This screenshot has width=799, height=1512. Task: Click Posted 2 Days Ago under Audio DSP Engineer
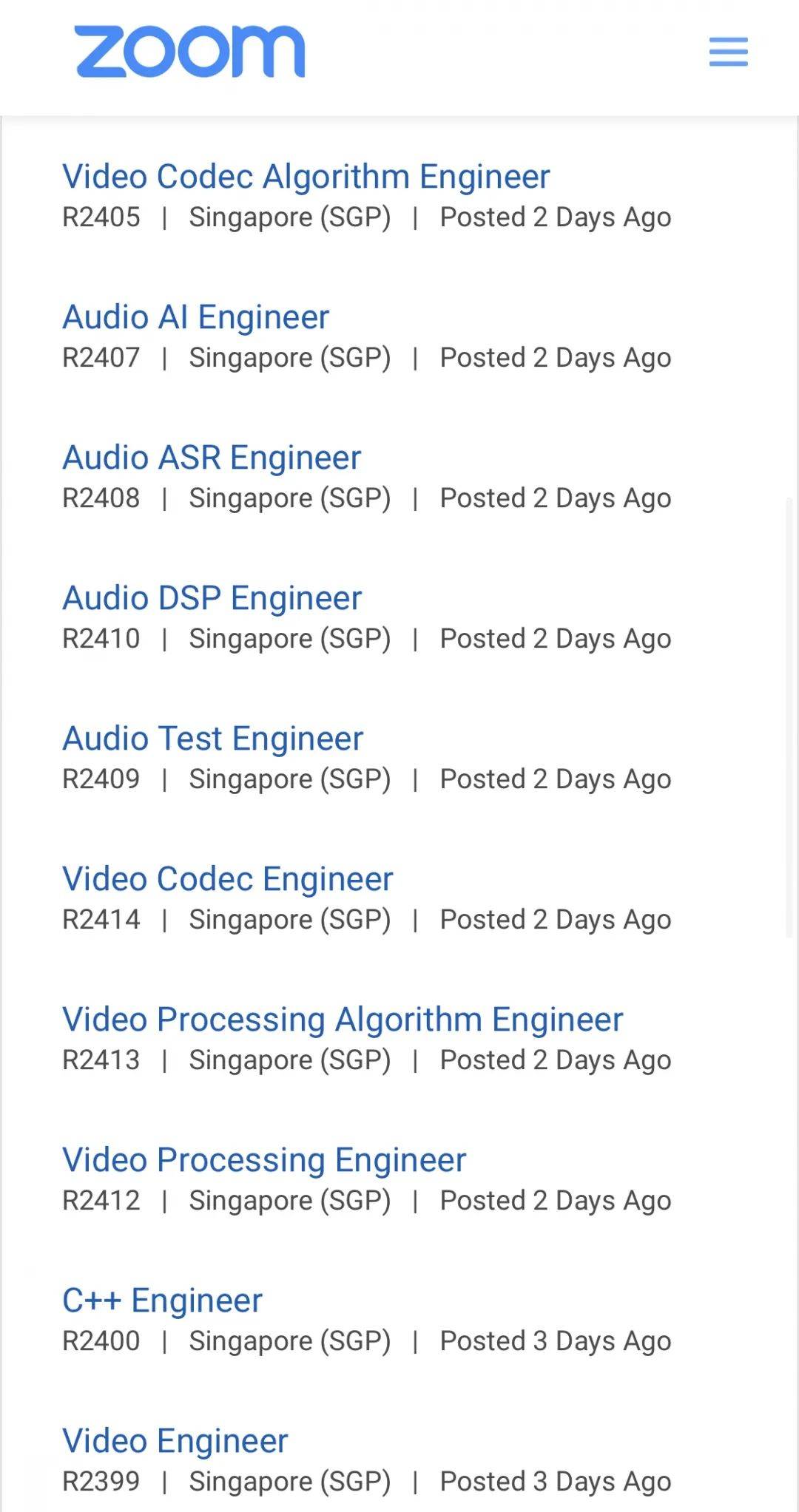pyautogui.click(x=555, y=639)
